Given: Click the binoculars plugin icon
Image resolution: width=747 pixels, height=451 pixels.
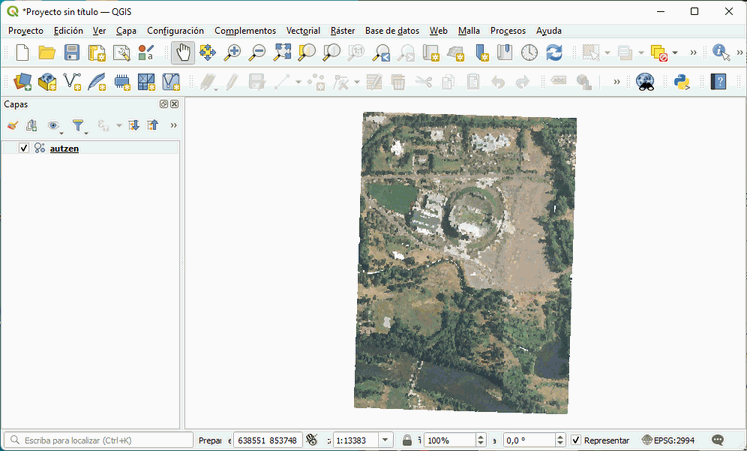Looking at the screenshot, I should pos(645,82).
